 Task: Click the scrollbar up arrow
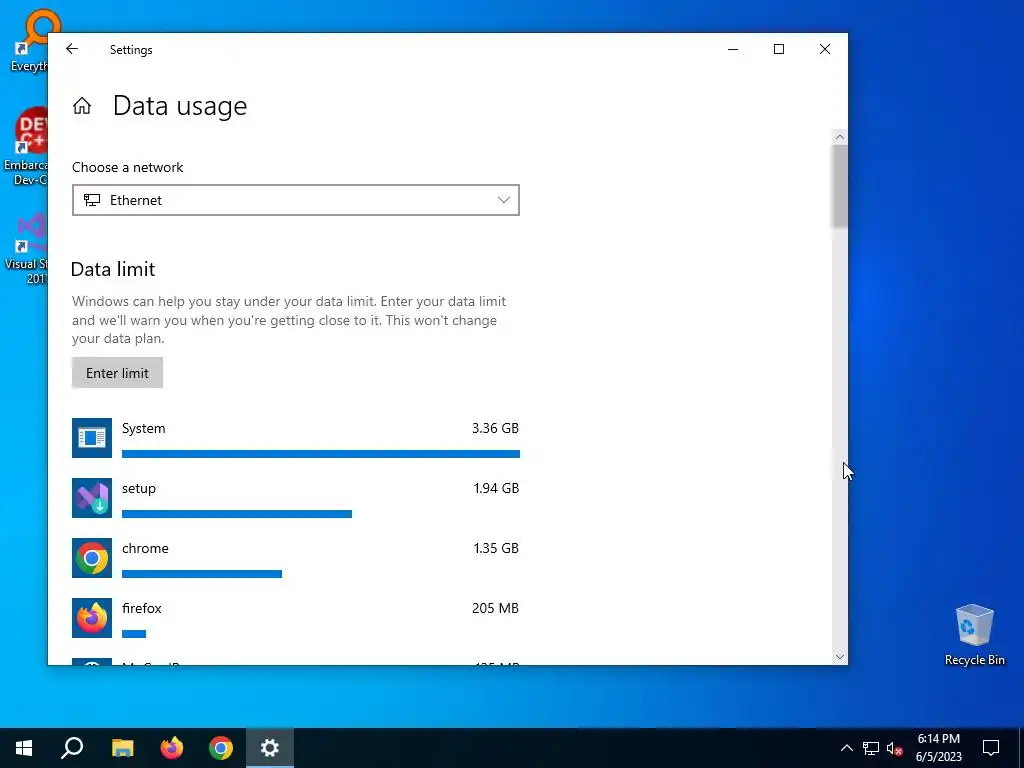pyautogui.click(x=840, y=137)
